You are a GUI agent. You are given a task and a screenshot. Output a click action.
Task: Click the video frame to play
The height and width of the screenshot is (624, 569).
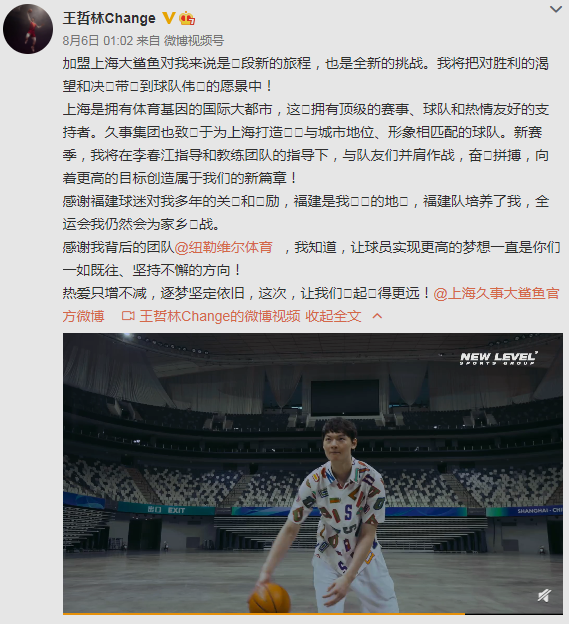point(313,473)
